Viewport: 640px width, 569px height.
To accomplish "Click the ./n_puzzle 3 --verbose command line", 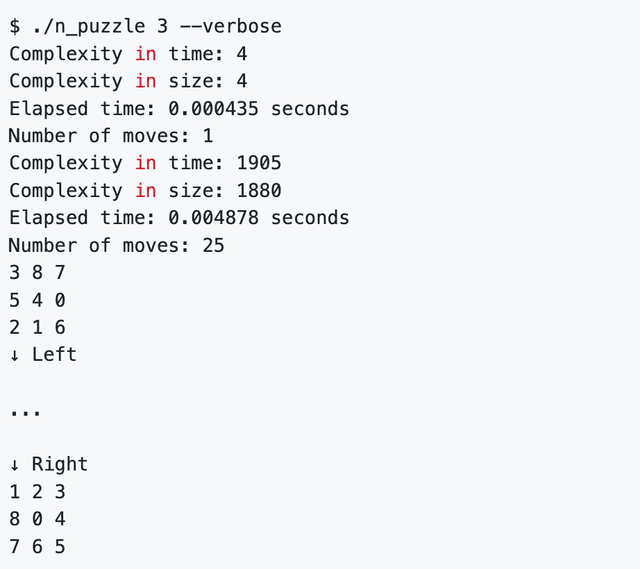I will click(145, 27).
